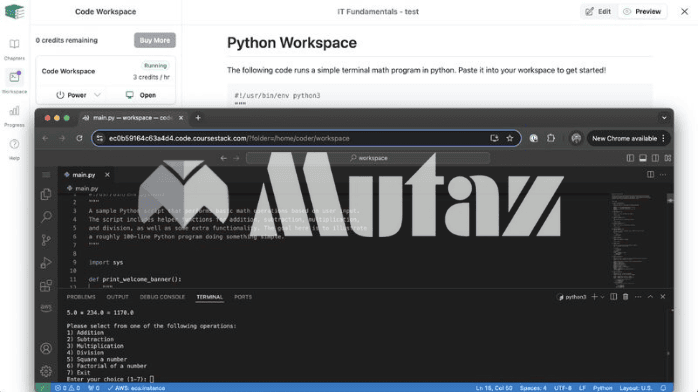This screenshot has width=698, height=392.
Task: Click Chrome back navigation arrow
Action: pos(45,138)
